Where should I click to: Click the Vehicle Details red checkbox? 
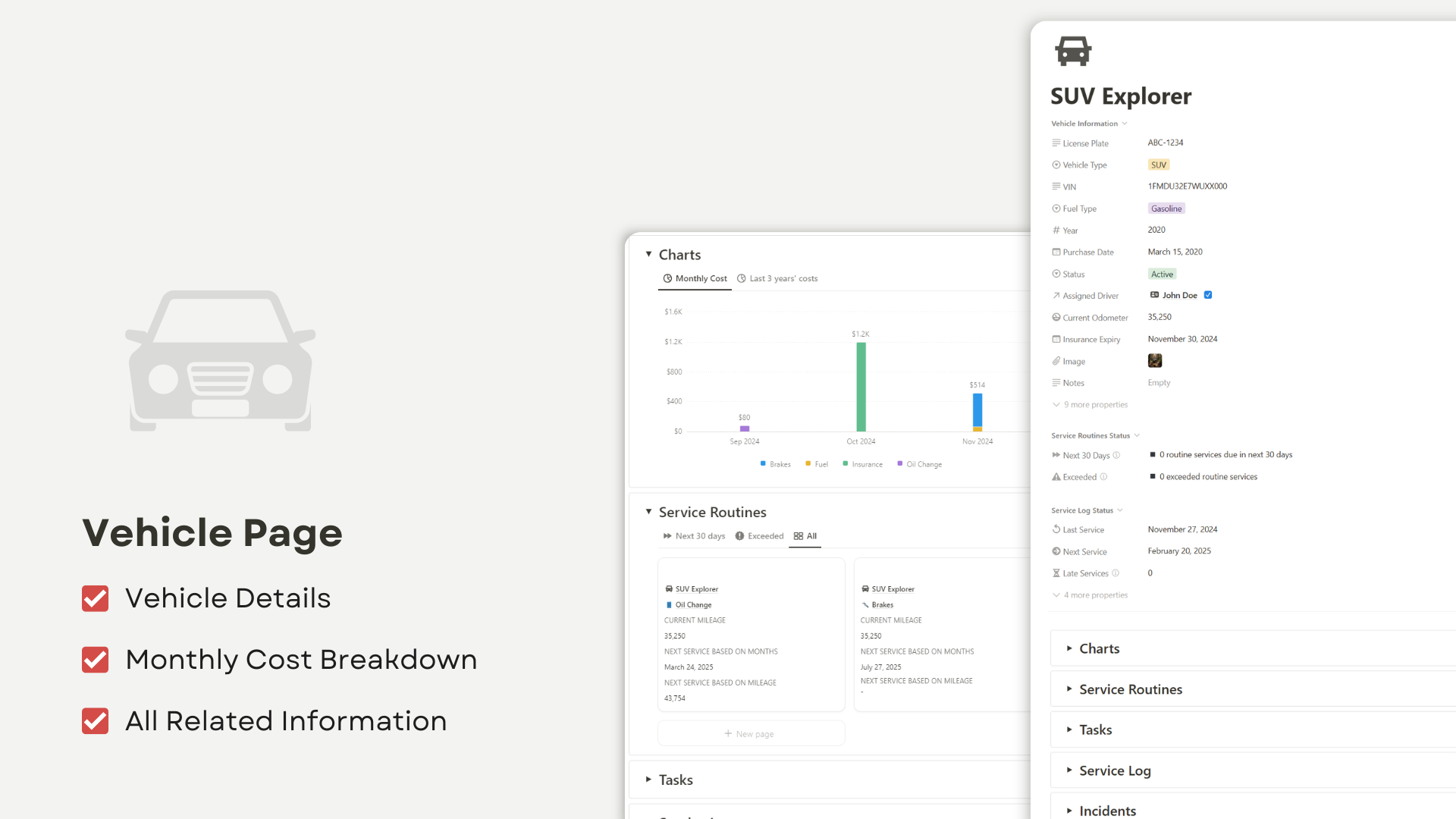coord(95,598)
